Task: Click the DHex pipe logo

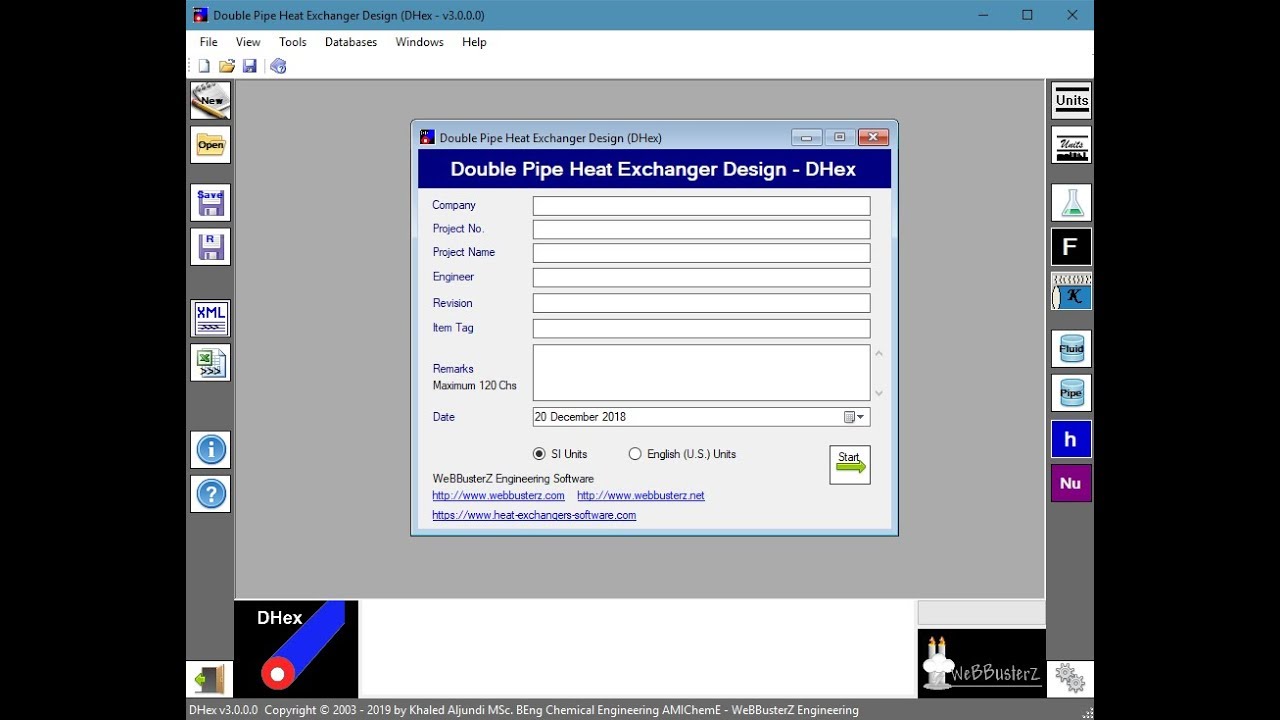Action: [296, 648]
